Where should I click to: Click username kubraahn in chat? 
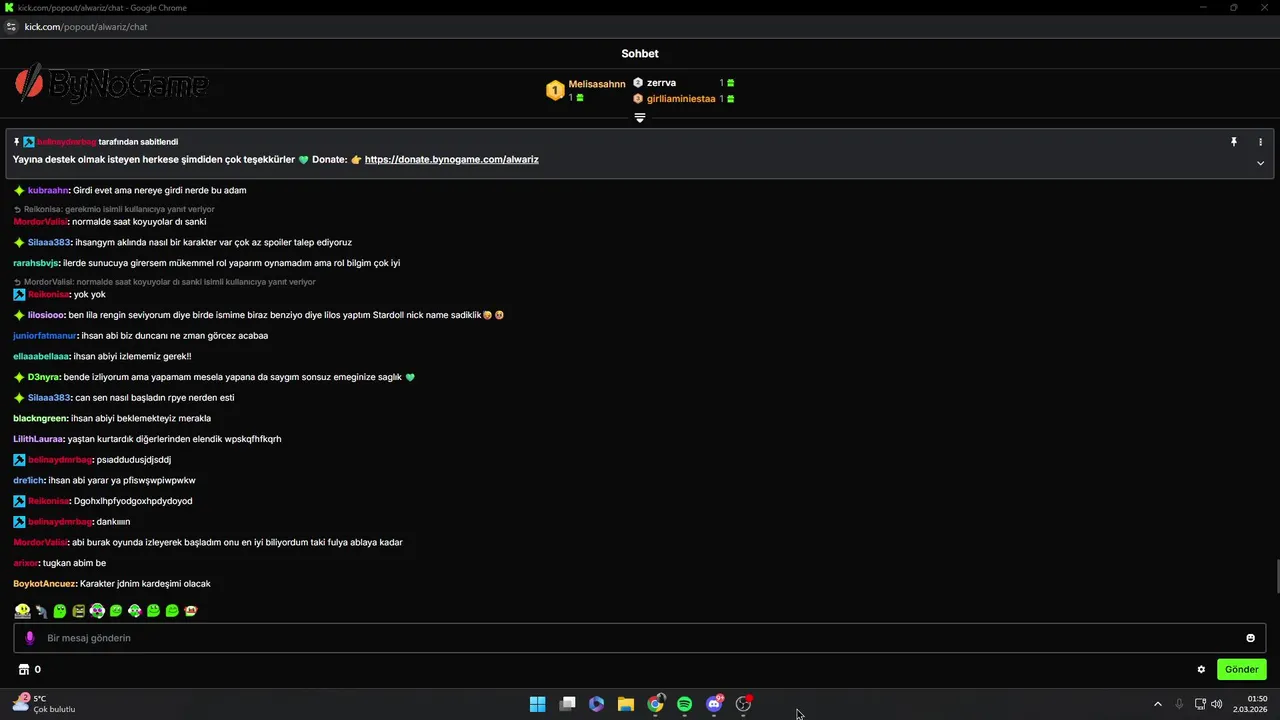point(48,190)
